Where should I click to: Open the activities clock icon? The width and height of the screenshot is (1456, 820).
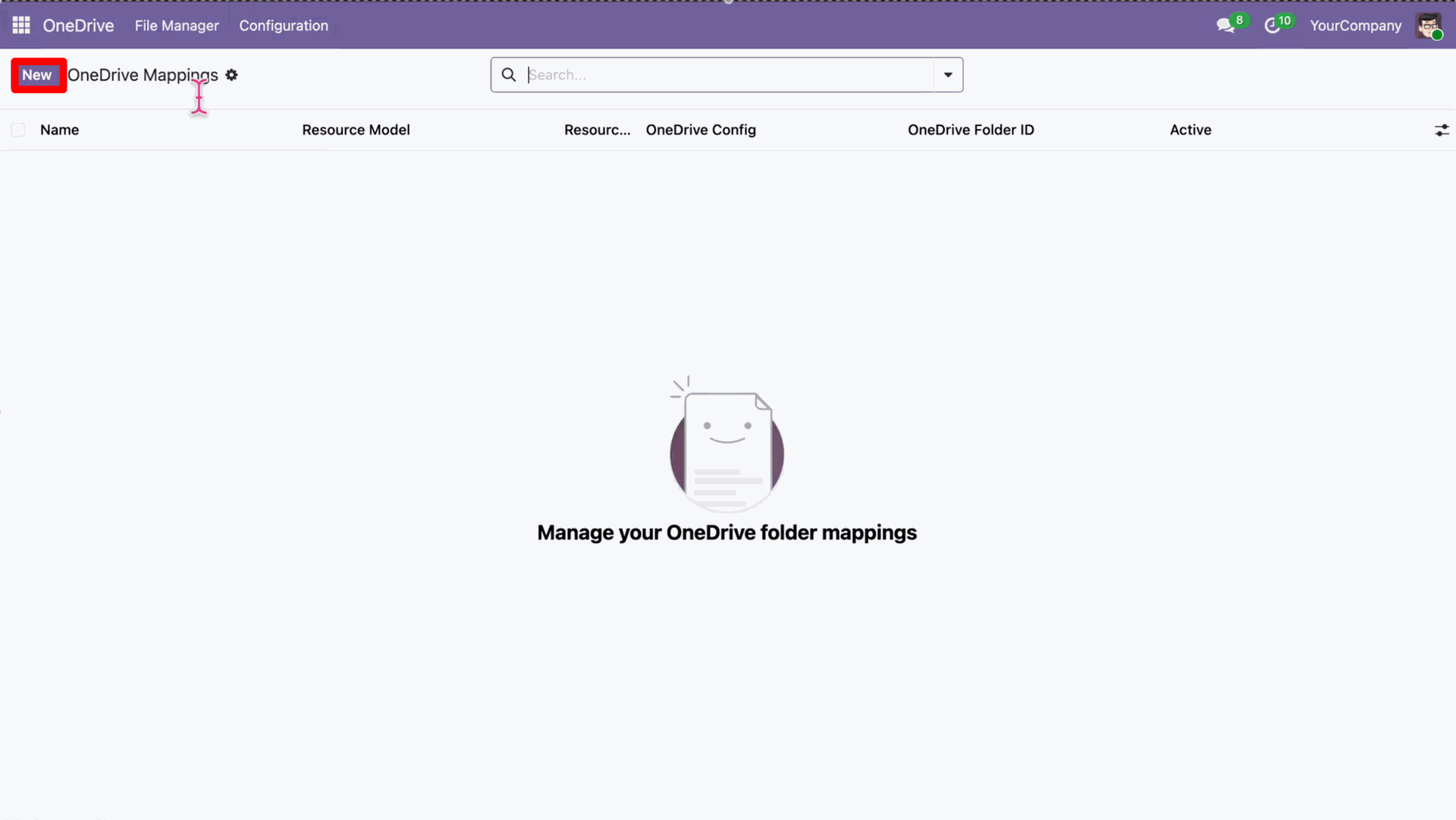tap(1272, 26)
